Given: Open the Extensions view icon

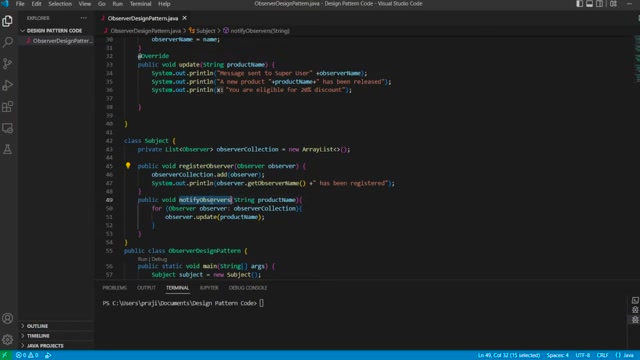Looking at the screenshot, I should click(x=7, y=107).
